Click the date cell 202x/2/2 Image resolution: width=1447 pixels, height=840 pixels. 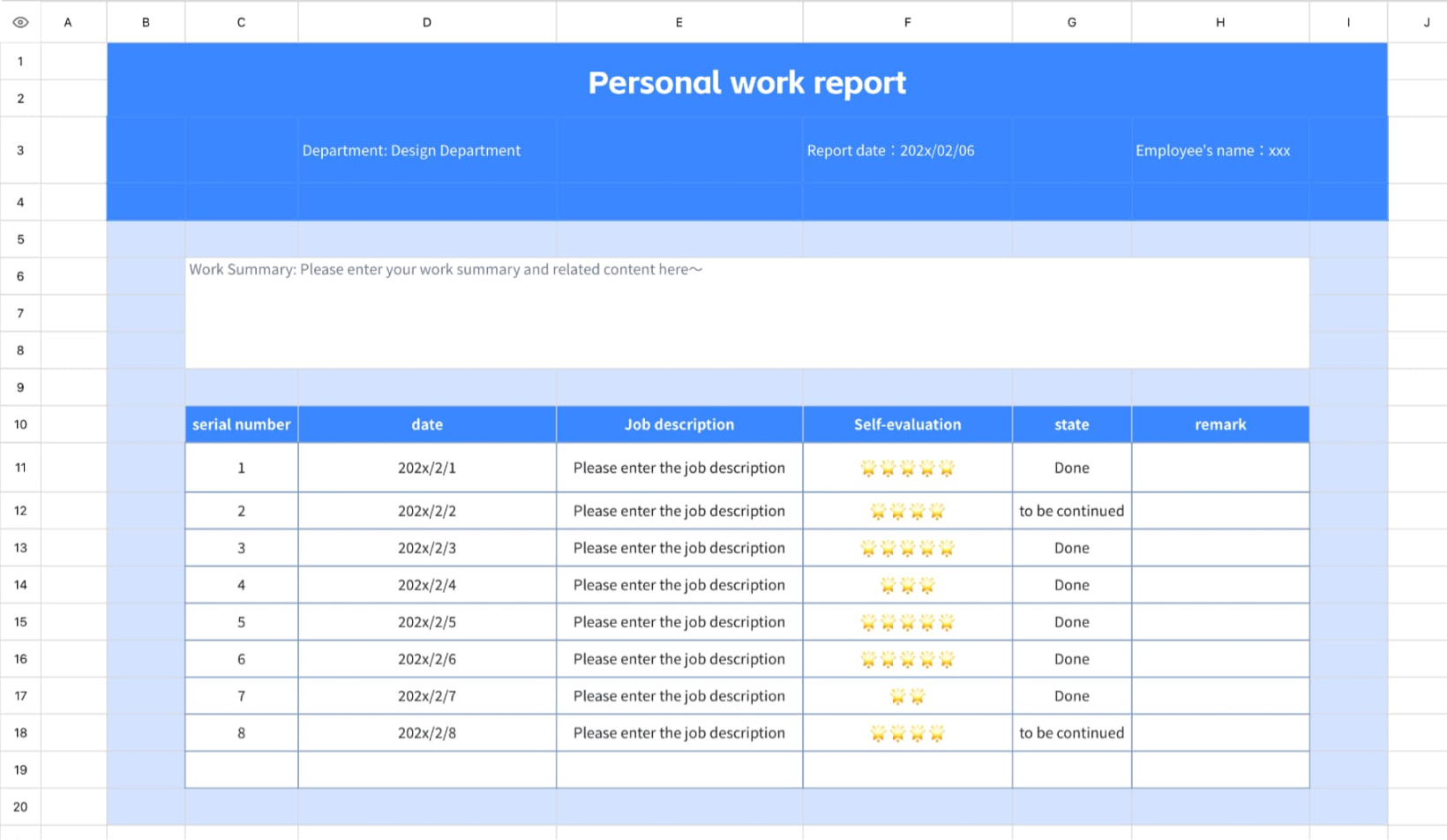(427, 511)
